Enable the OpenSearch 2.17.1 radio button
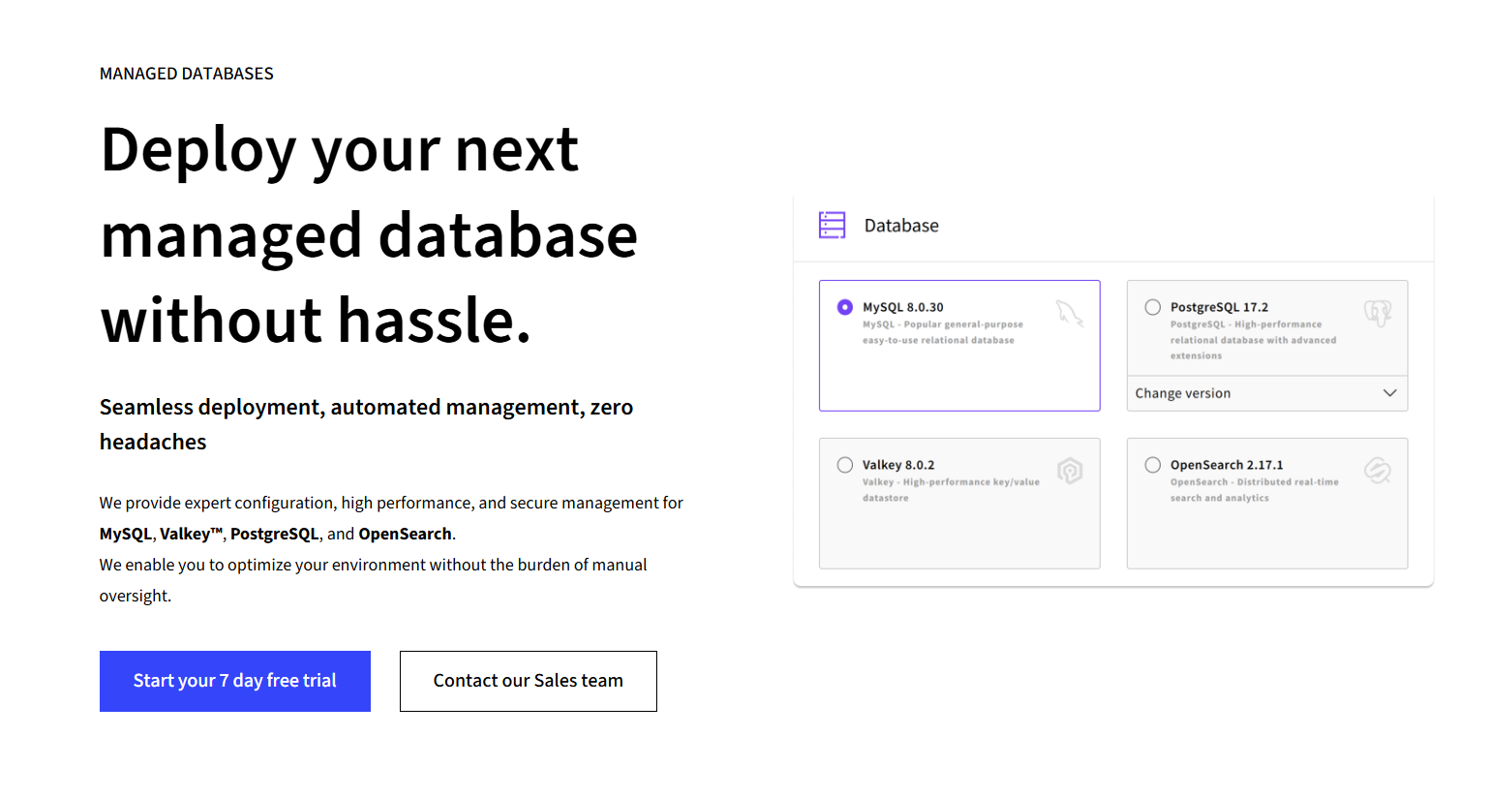This screenshot has width=1512, height=798. 1152,464
